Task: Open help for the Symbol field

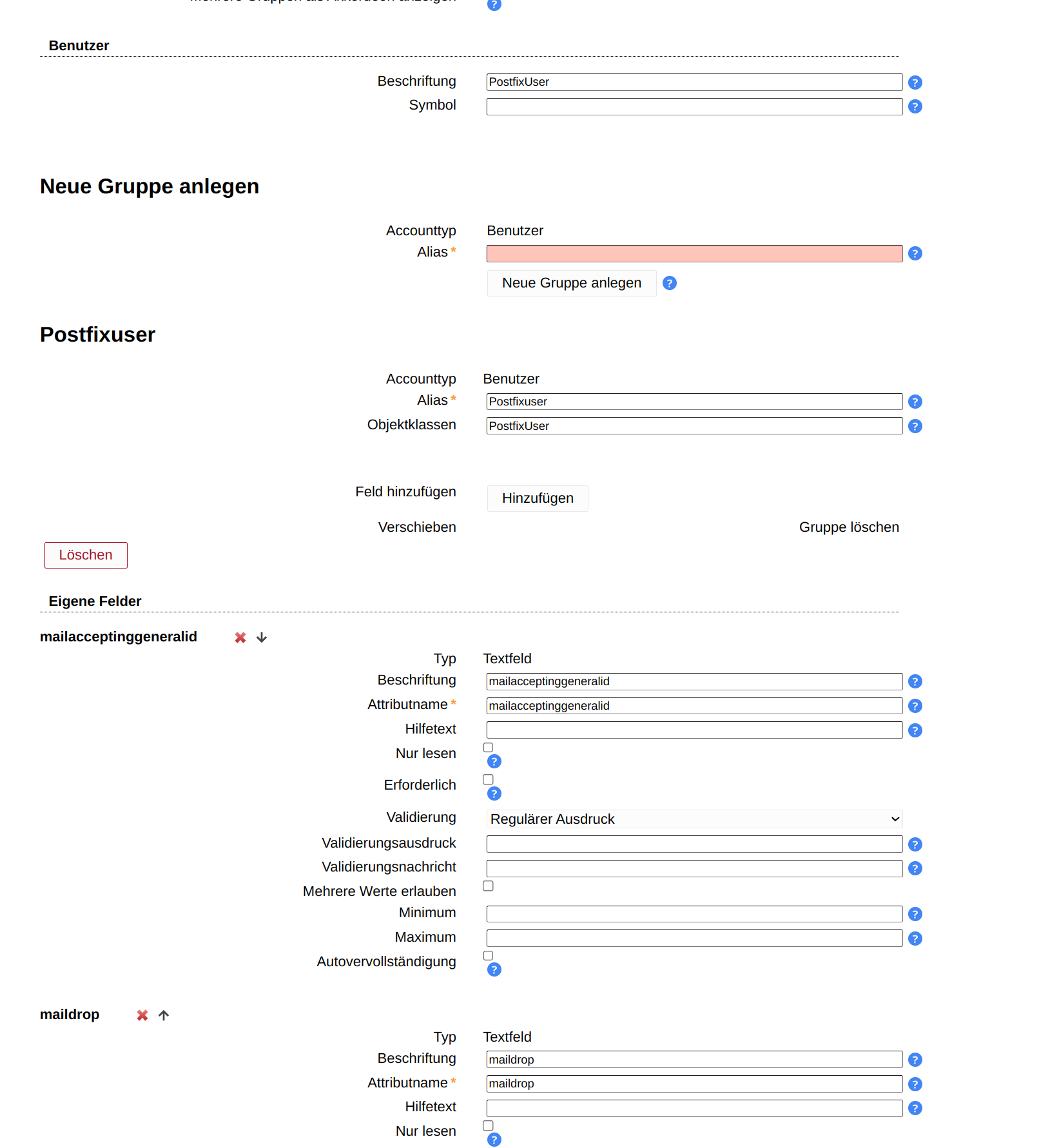Action: click(915, 106)
